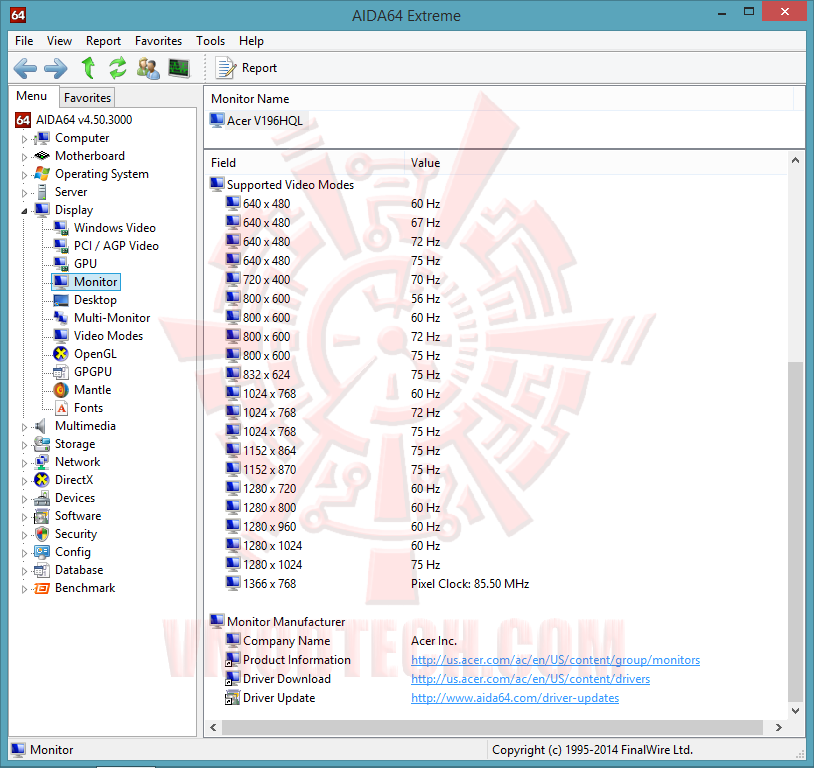Click the vertical scrollbar up arrow

(x=795, y=160)
